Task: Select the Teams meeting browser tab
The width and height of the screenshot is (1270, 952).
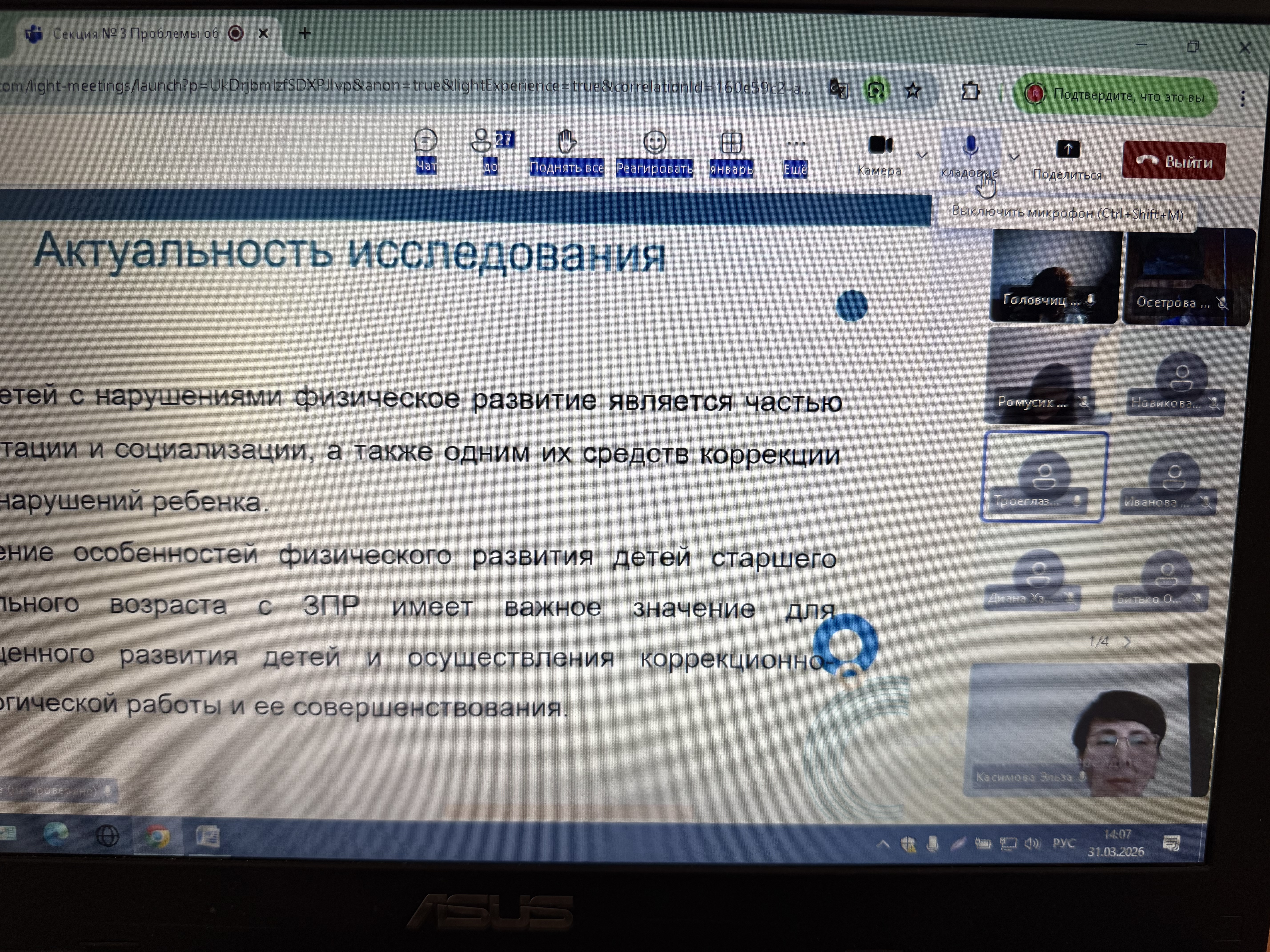Action: click(x=135, y=34)
